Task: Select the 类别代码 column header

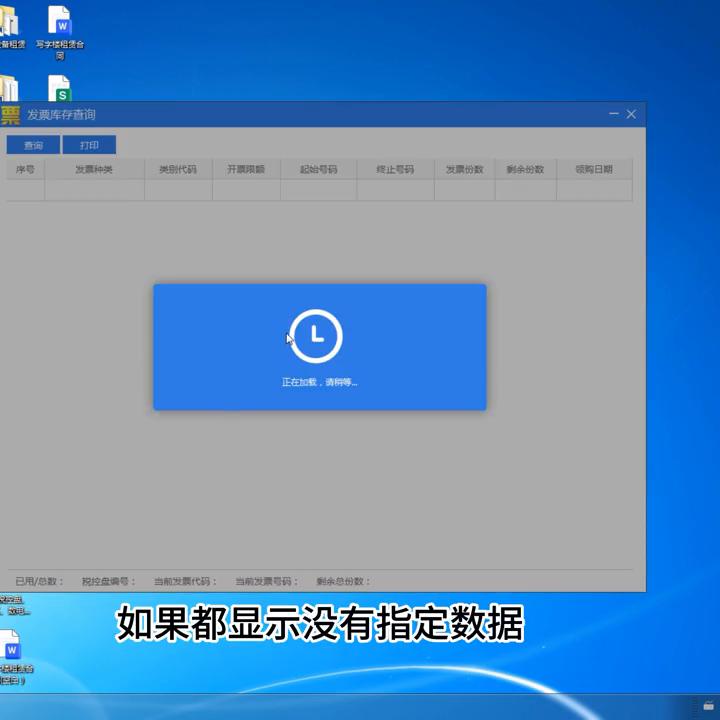Action: 178,169
